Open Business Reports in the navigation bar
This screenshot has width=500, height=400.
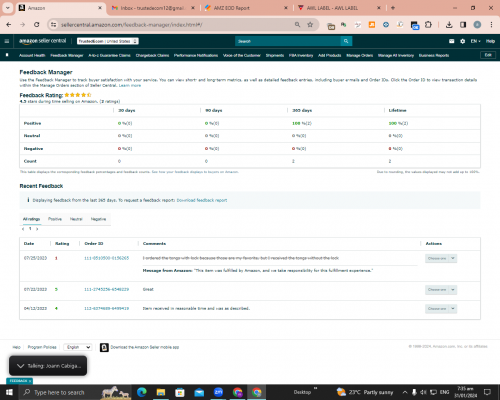[434, 55]
